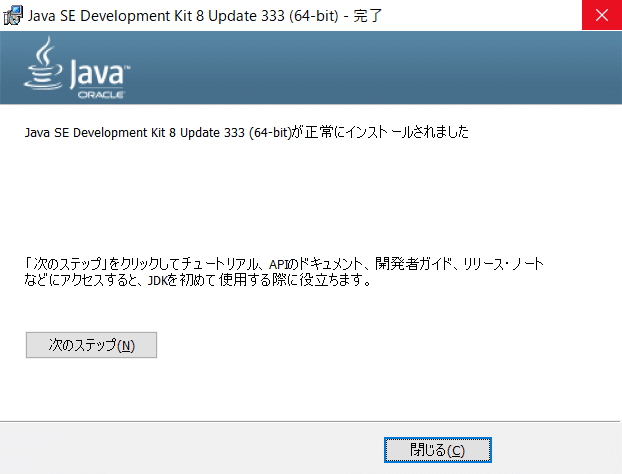Click the text line mentioning JDKを初めて使用する際
The height and width of the screenshot is (474, 622).
pyautogui.click(x=198, y=280)
